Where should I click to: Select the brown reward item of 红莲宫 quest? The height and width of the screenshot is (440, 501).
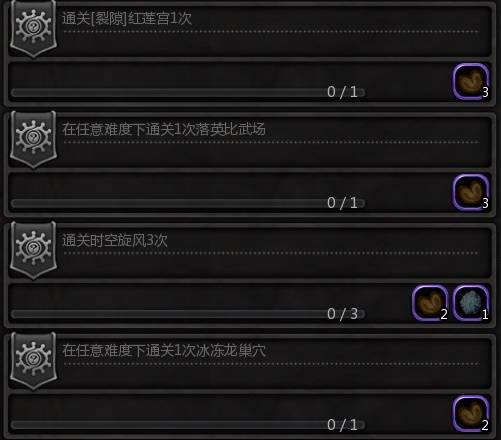click(471, 82)
